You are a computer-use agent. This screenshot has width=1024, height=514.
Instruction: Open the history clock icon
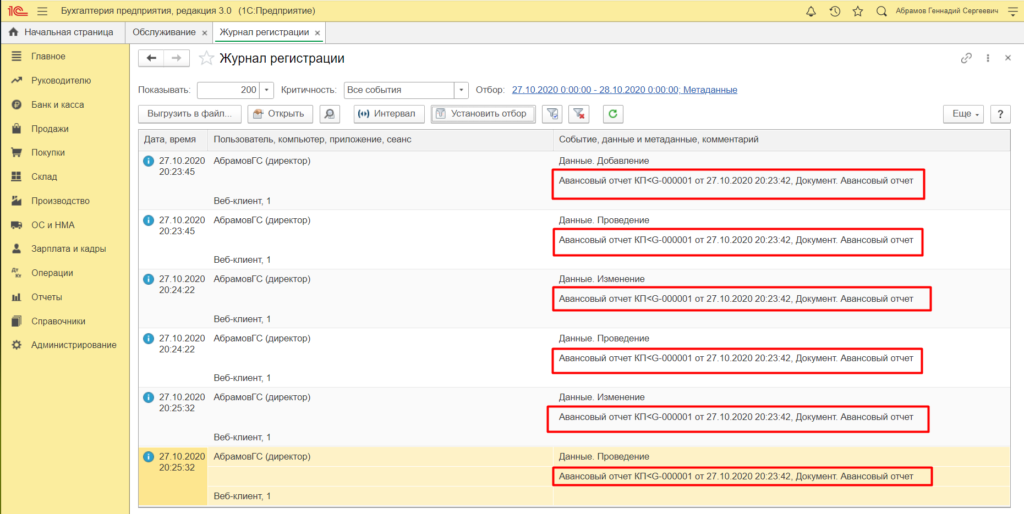click(x=834, y=11)
